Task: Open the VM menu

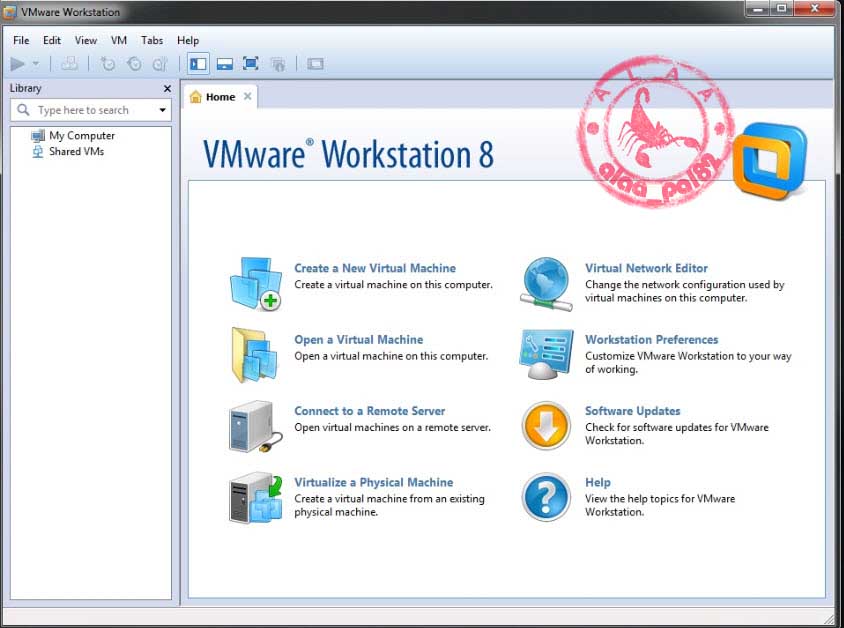Action: [x=118, y=40]
